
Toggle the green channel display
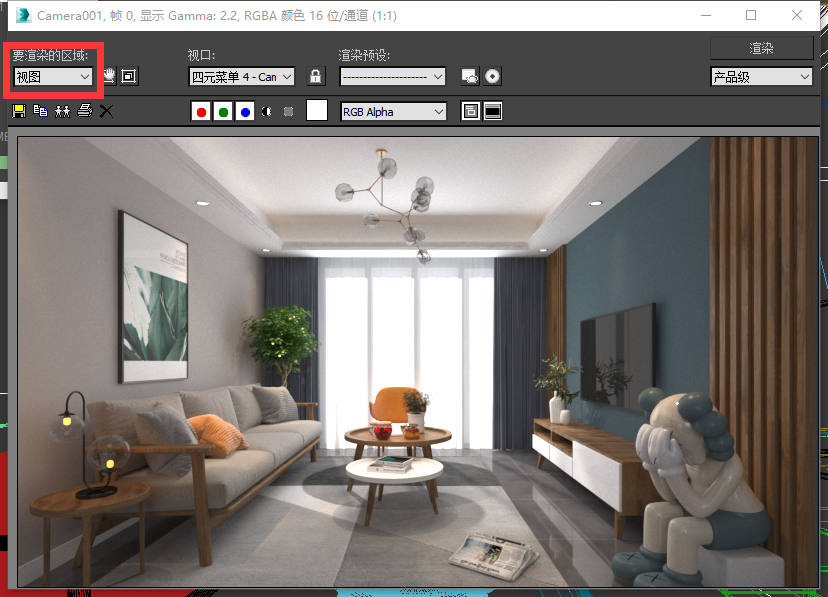tap(223, 112)
